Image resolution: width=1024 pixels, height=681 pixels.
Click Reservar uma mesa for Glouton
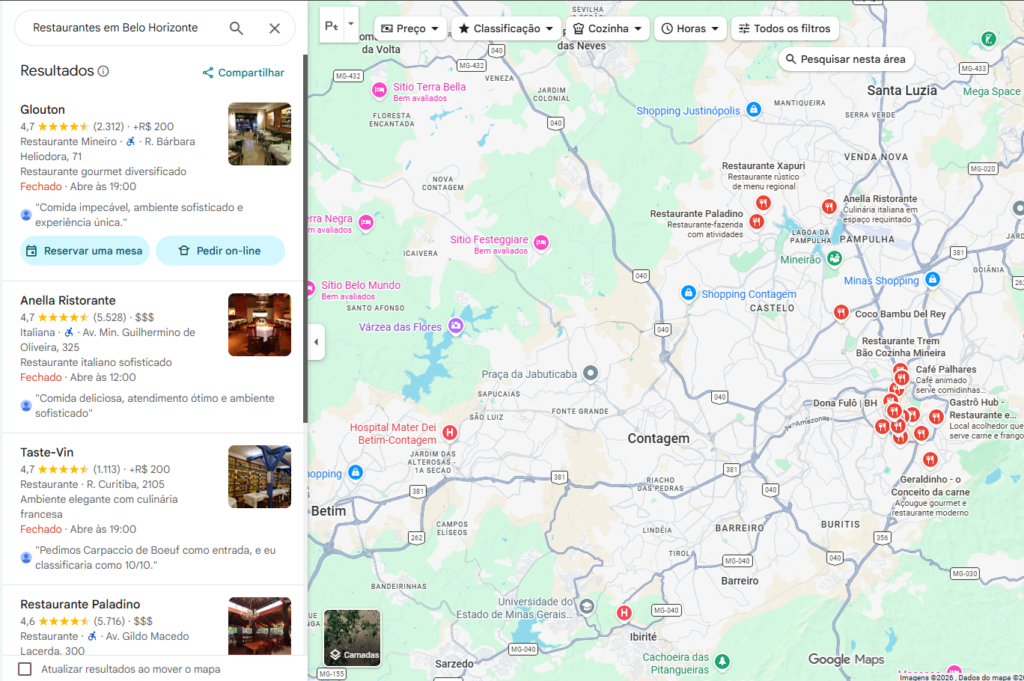85,251
